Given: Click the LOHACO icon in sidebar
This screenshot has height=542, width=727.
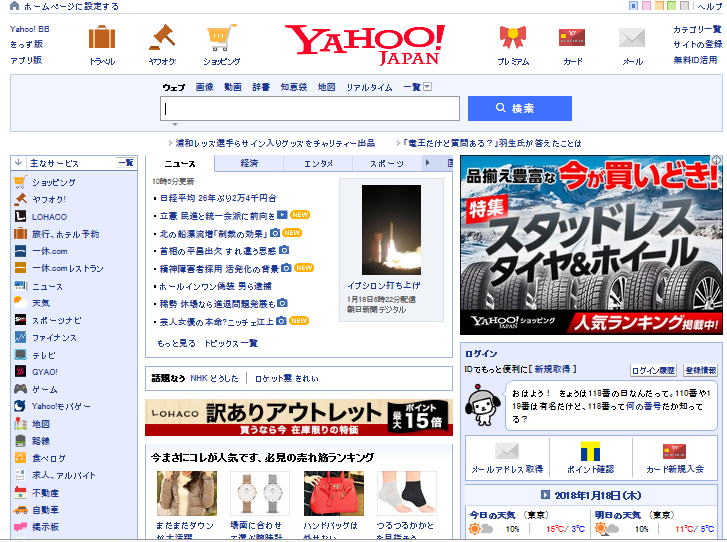Looking at the screenshot, I should 20,216.
